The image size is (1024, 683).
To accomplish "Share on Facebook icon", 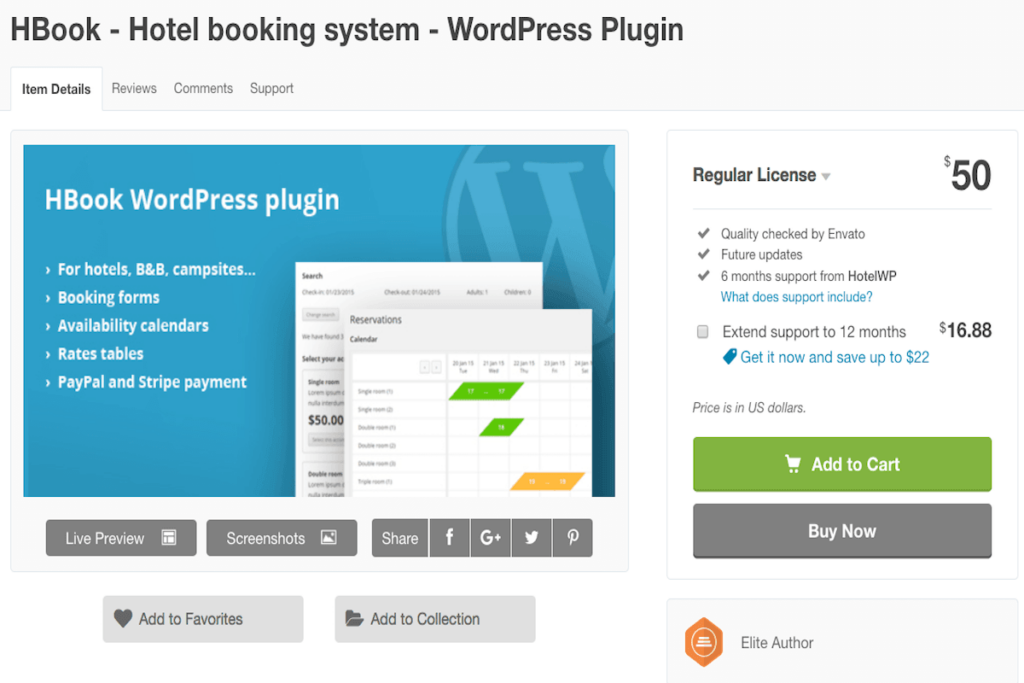I will point(449,538).
